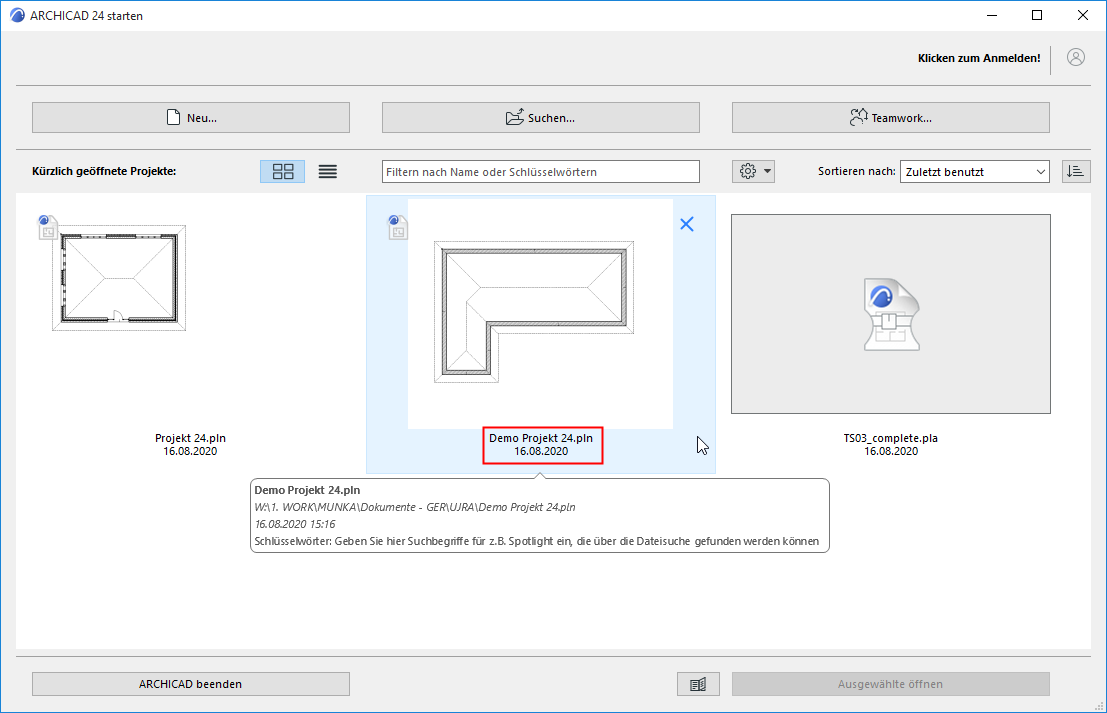Click the Suchen... button
The image size is (1107, 713).
[x=541, y=118]
